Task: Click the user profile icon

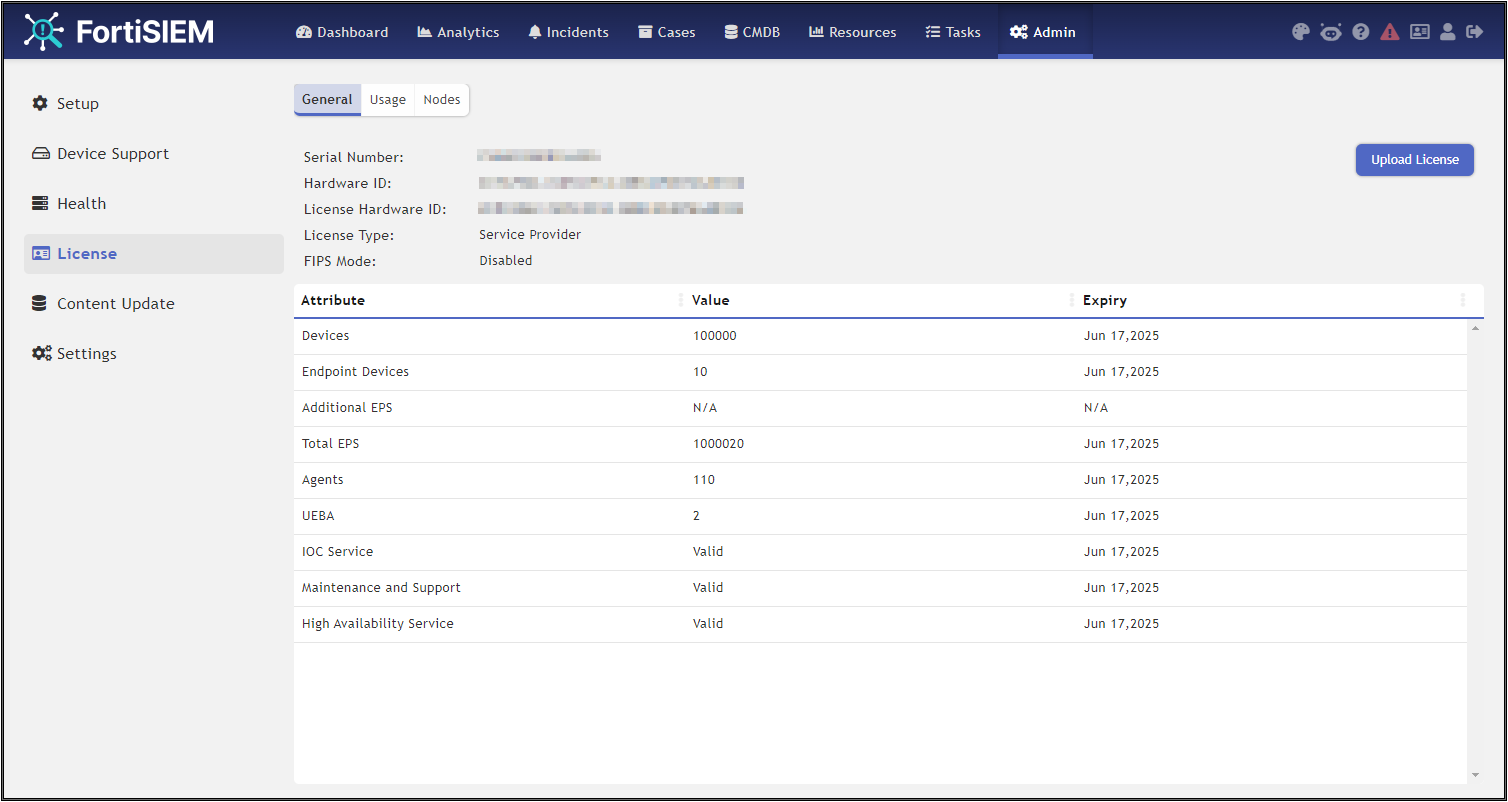Action: [x=1448, y=31]
